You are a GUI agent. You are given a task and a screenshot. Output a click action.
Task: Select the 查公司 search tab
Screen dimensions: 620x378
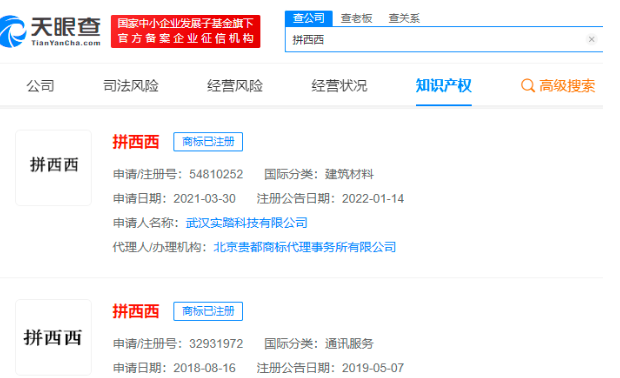pyautogui.click(x=308, y=18)
